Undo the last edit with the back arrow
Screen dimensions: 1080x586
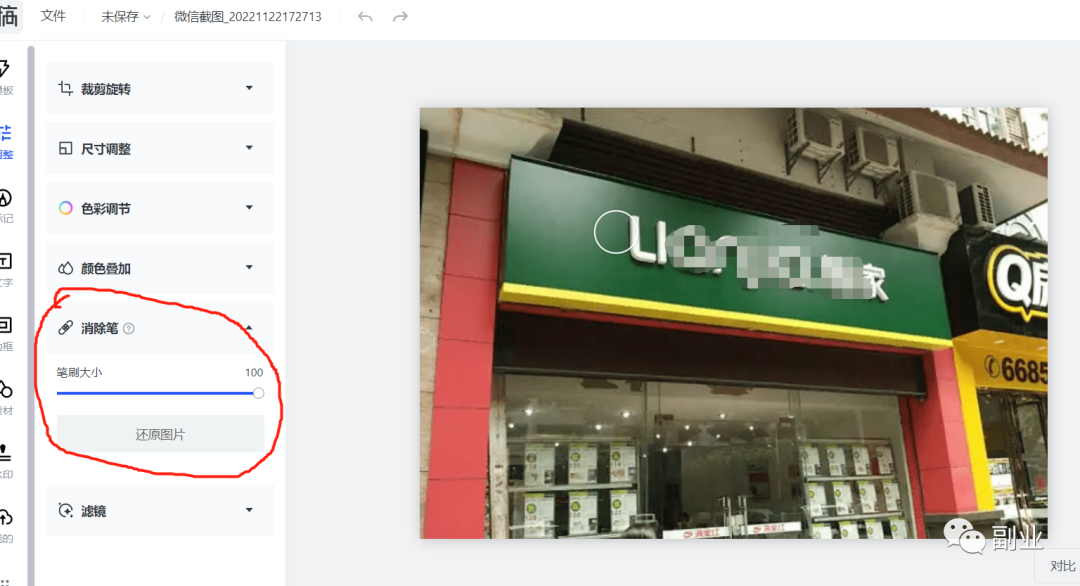365,17
